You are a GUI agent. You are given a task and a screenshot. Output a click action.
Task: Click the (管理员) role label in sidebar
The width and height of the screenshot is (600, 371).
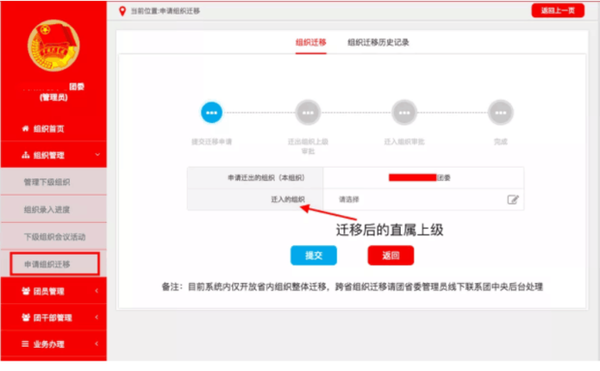[54, 98]
